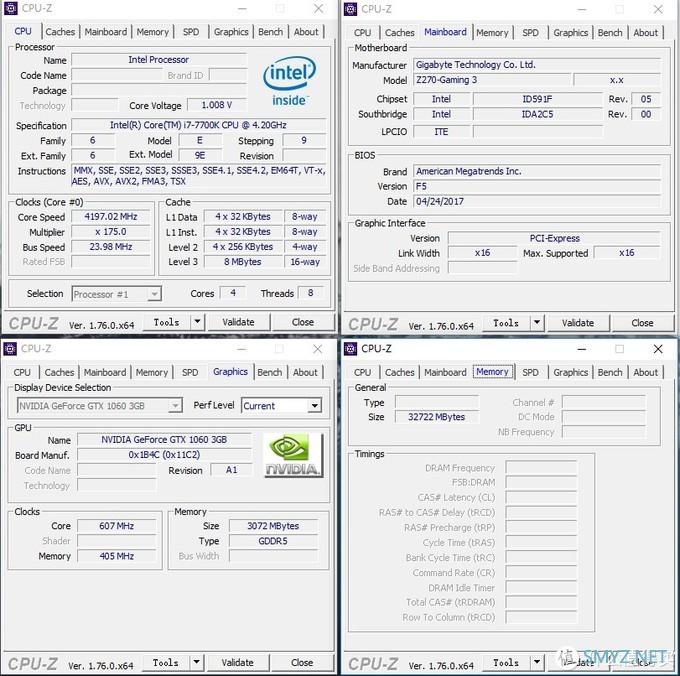Image resolution: width=680 pixels, height=676 pixels.
Task: Click the GPU Core clock 607 MHz
Action: [117, 526]
